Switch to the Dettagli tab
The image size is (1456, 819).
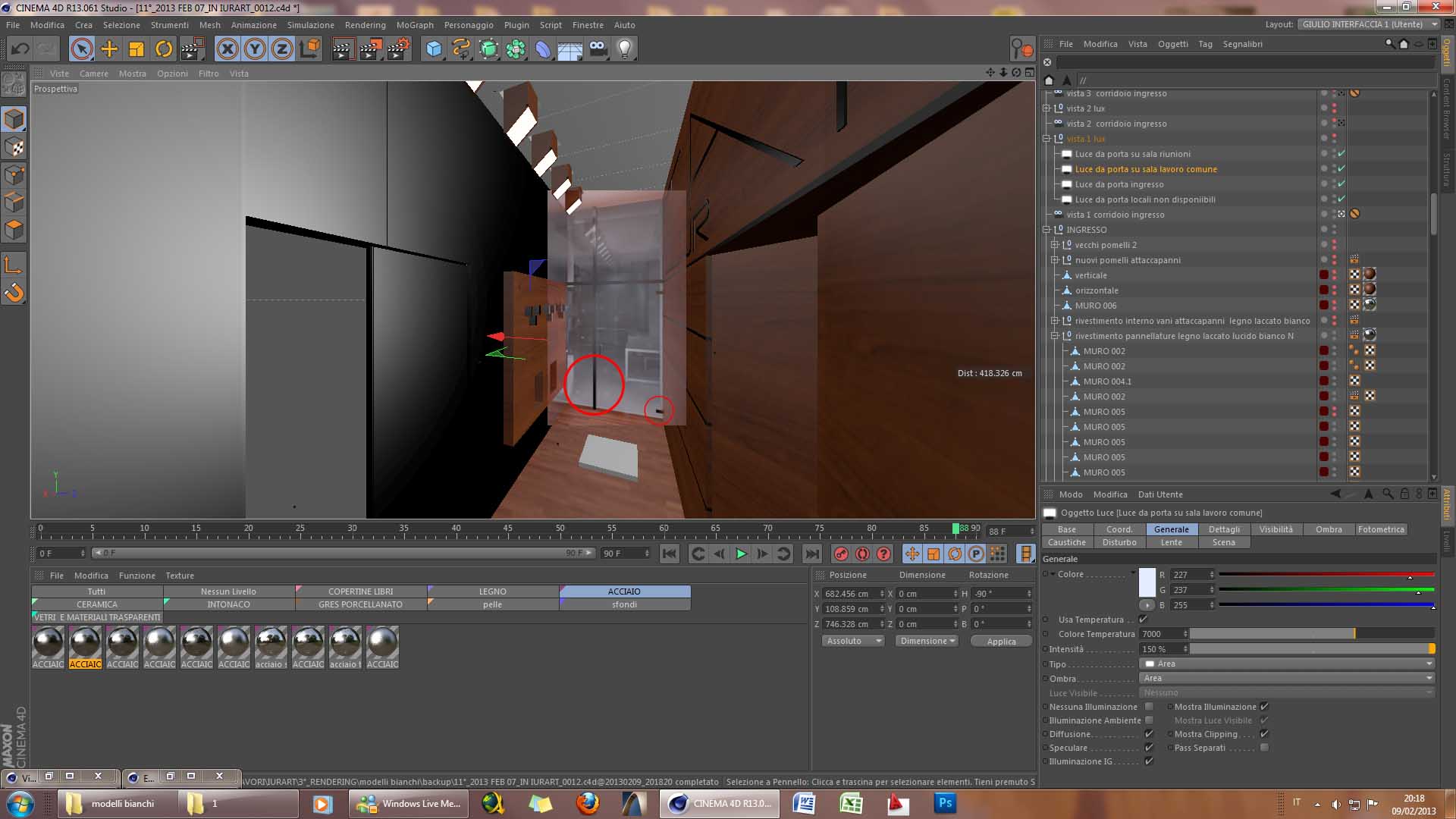pyautogui.click(x=1224, y=529)
